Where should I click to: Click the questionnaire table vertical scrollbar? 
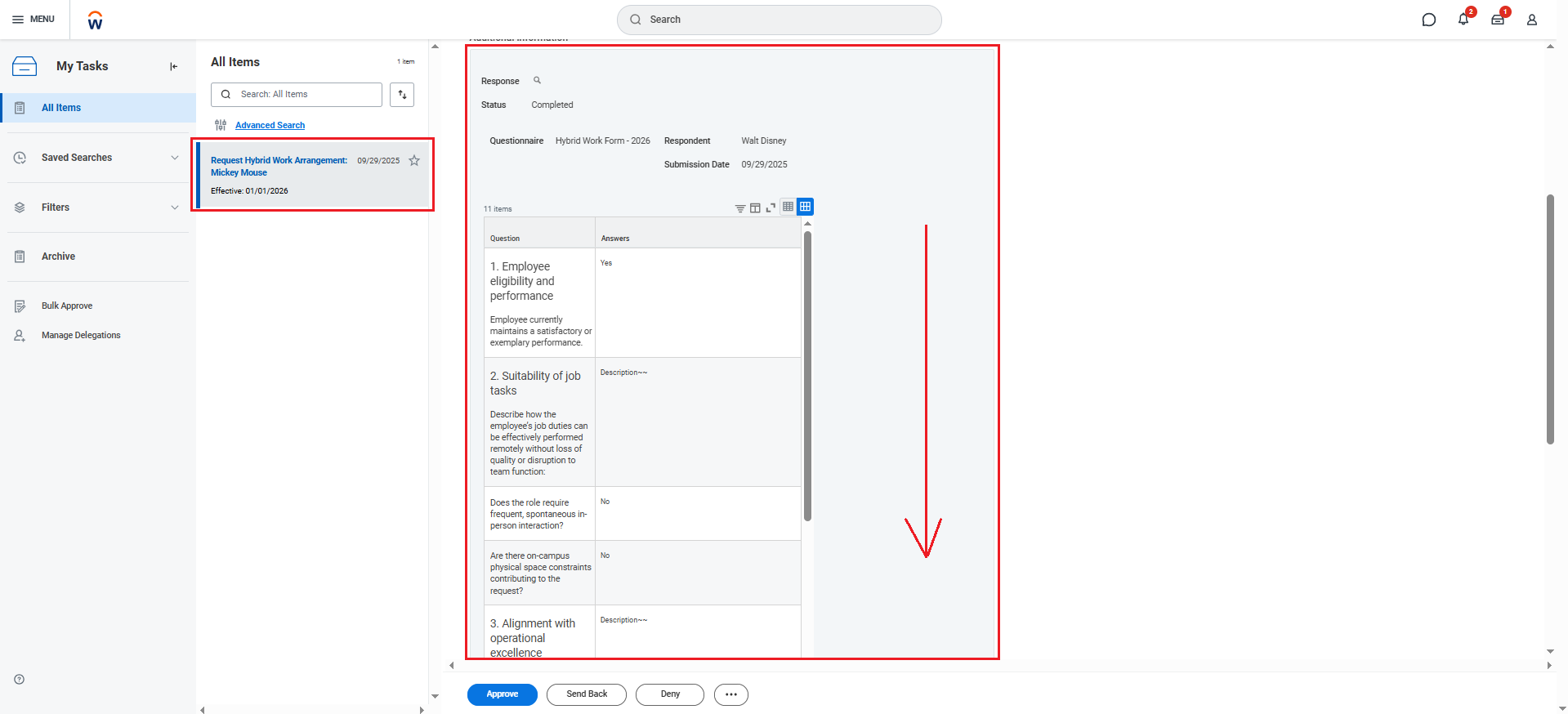click(807, 376)
